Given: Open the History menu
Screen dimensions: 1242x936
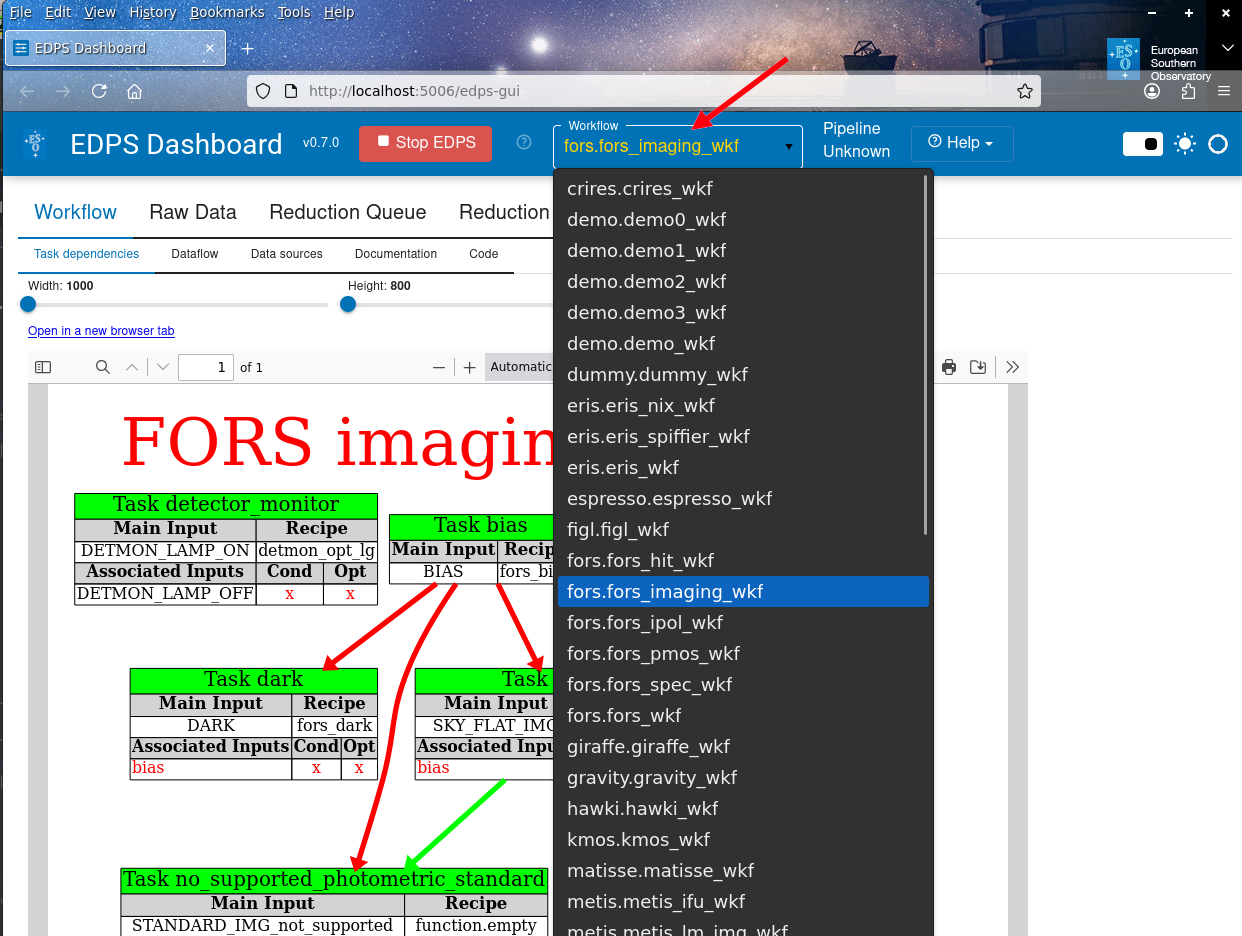Looking at the screenshot, I should pos(152,12).
